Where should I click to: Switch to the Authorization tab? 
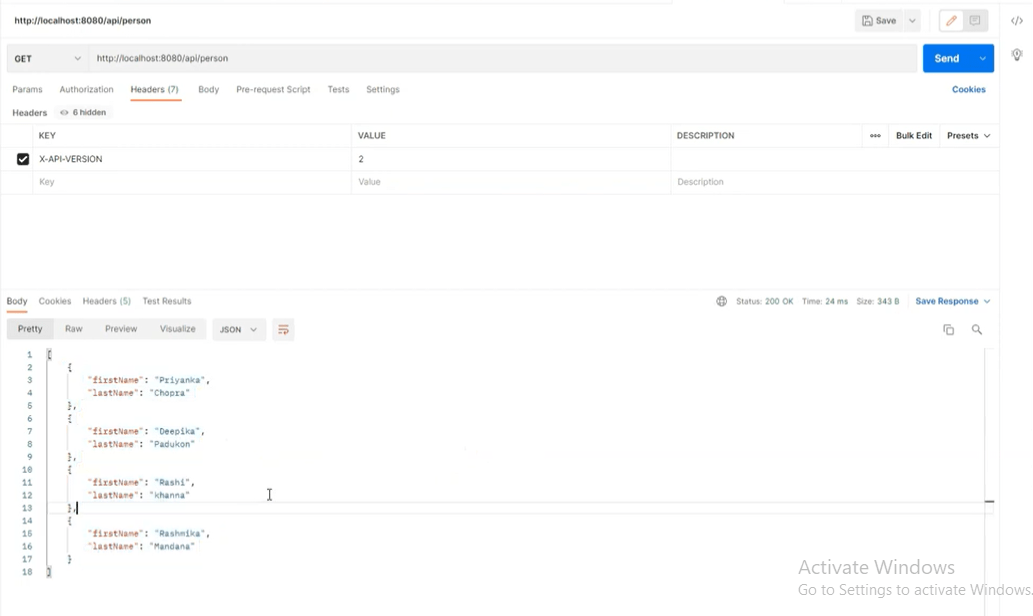coord(86,90)
